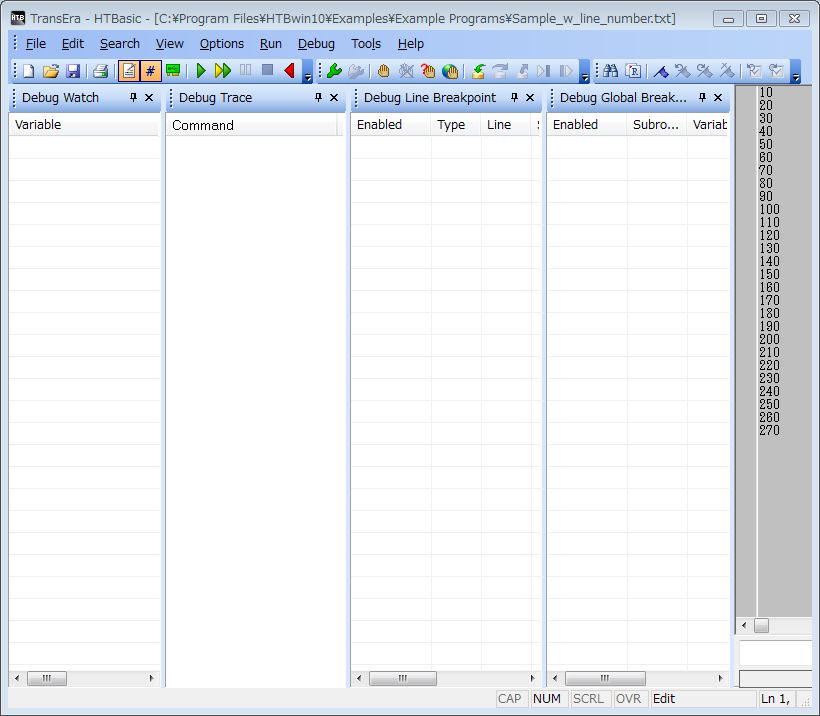
Task: Click the green arrow step-into icon
Action: click(x=478, y=71)
